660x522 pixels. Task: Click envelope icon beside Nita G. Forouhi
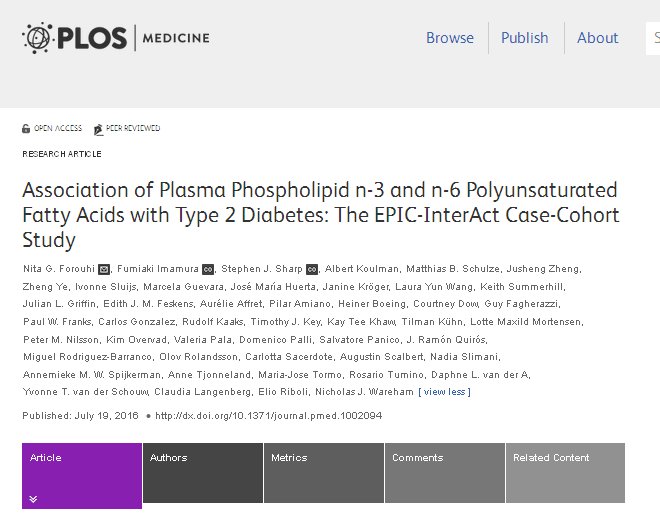coord(105,269)
